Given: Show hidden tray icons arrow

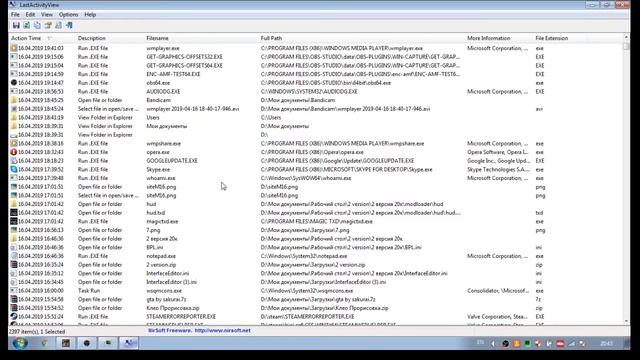Looking at the screenshot, I should pyautogui.click(x=493, y=344).
